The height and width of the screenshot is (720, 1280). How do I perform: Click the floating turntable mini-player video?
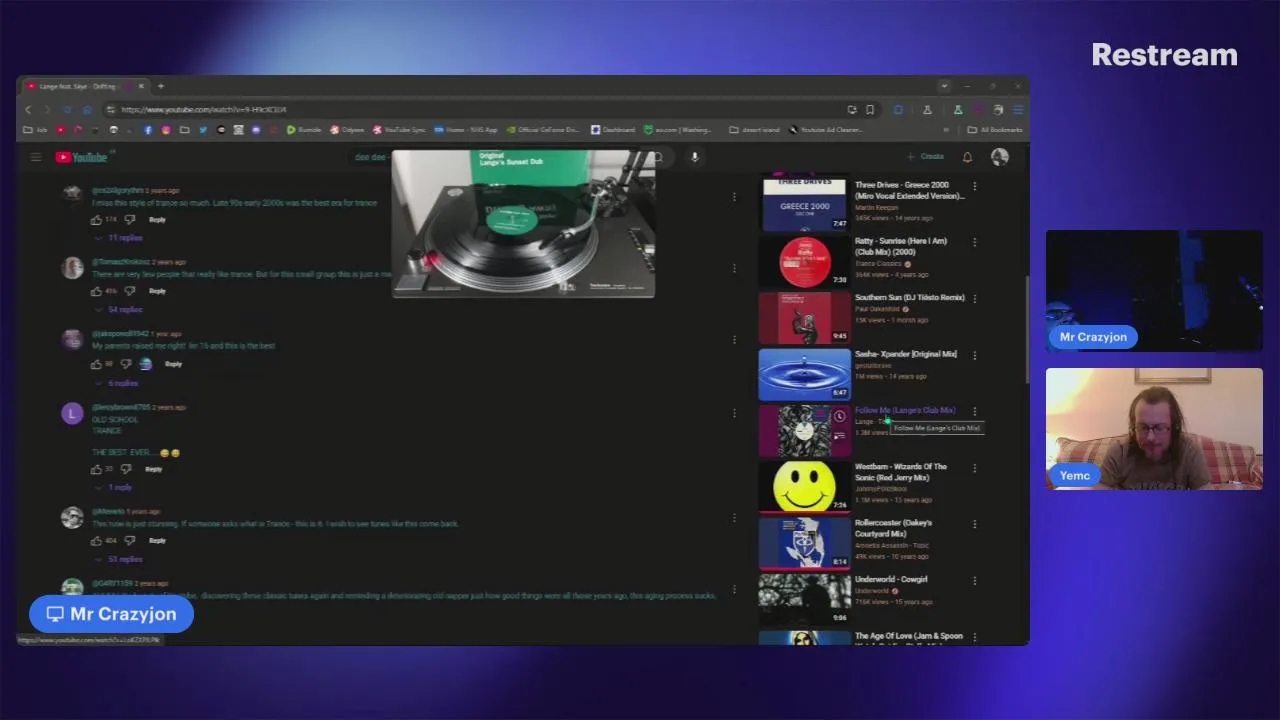pos(523,224)
